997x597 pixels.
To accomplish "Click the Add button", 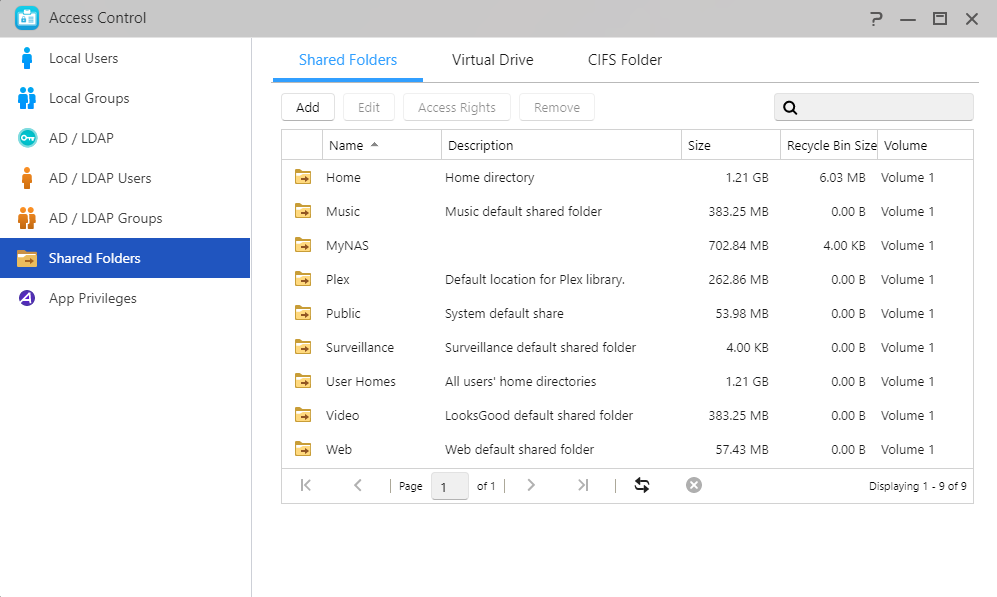I will pos(308,107).
